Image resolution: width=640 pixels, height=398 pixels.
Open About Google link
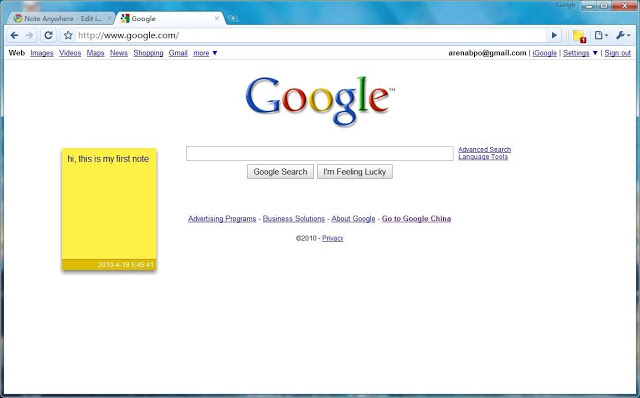353,219
